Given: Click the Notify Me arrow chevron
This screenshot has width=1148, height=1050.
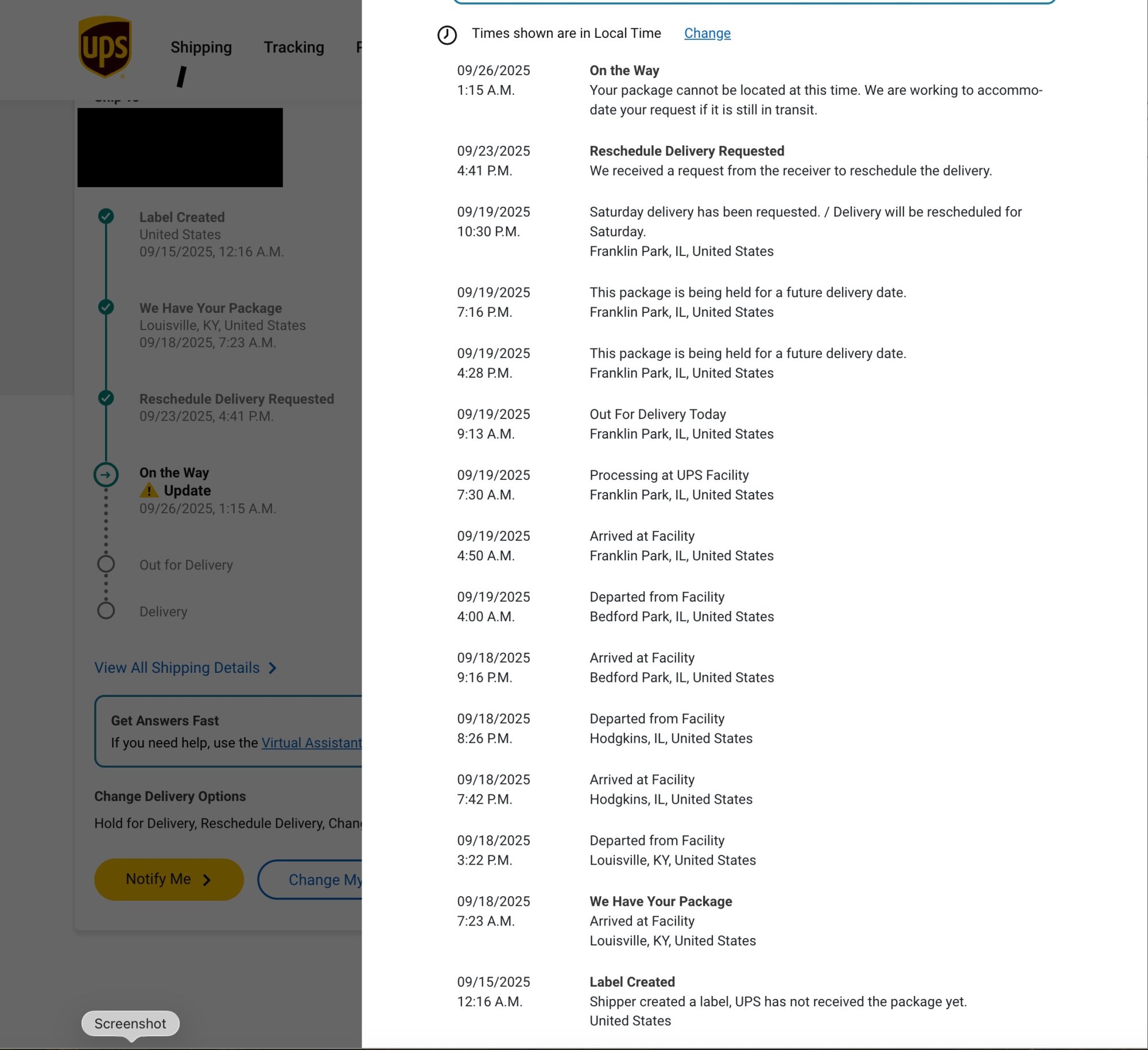Looking at the screenshot, I should [x=207, y=880].
